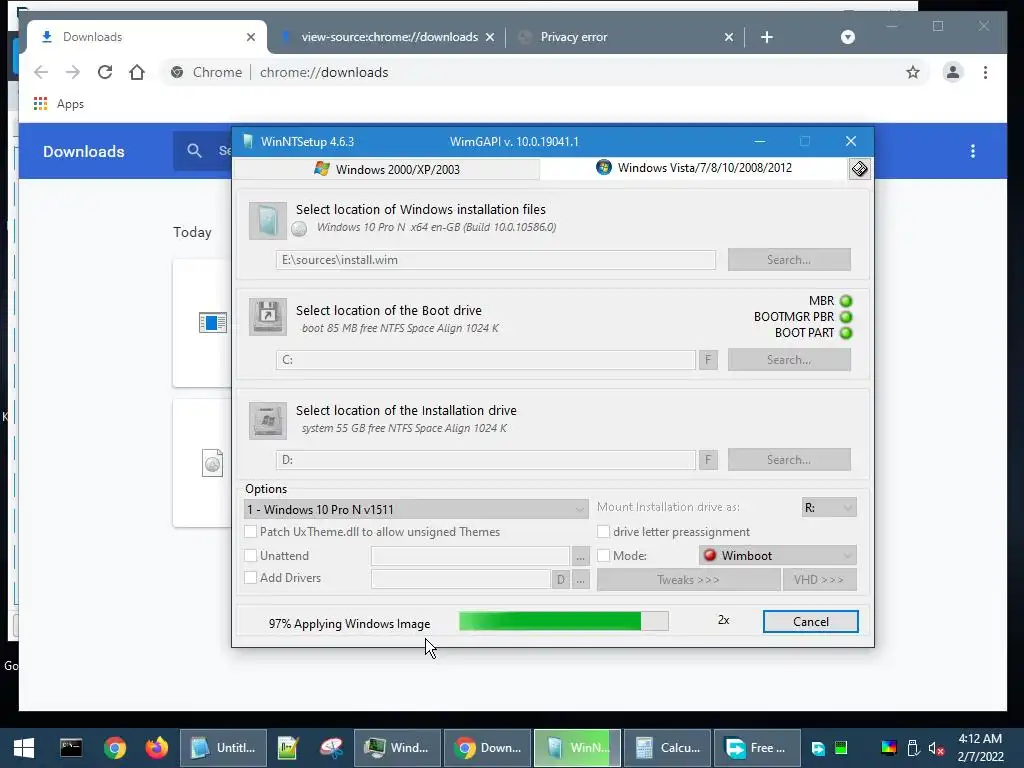Enable Patch UxTheme.dll checkbox

[x=250, y=532]
